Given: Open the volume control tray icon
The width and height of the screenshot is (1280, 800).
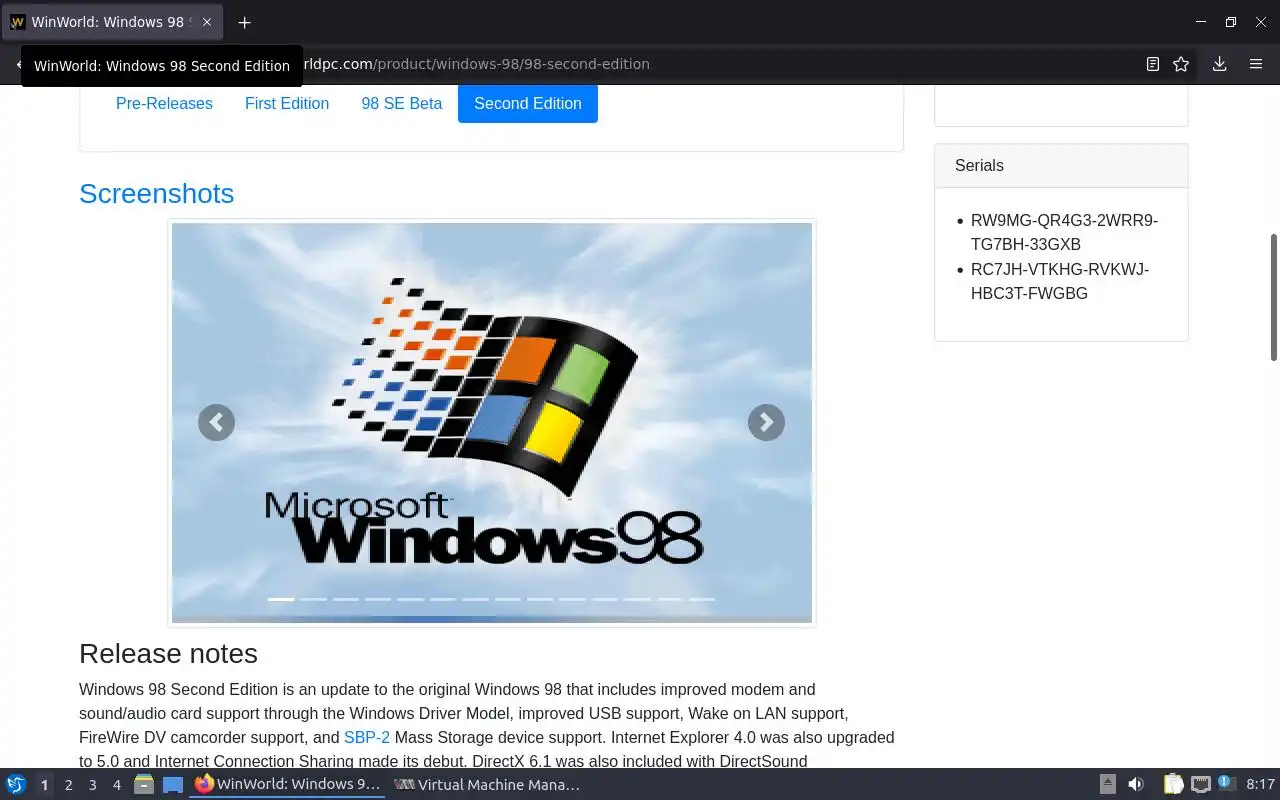Looking at the screenshot, I should [1135, 784].
